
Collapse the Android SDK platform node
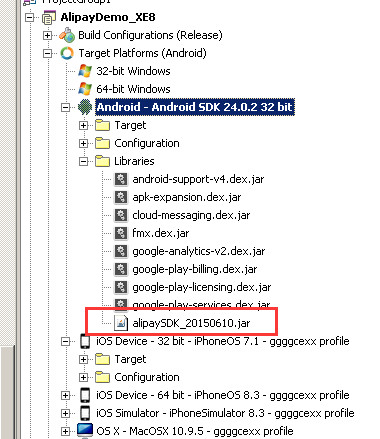[65, 107]
